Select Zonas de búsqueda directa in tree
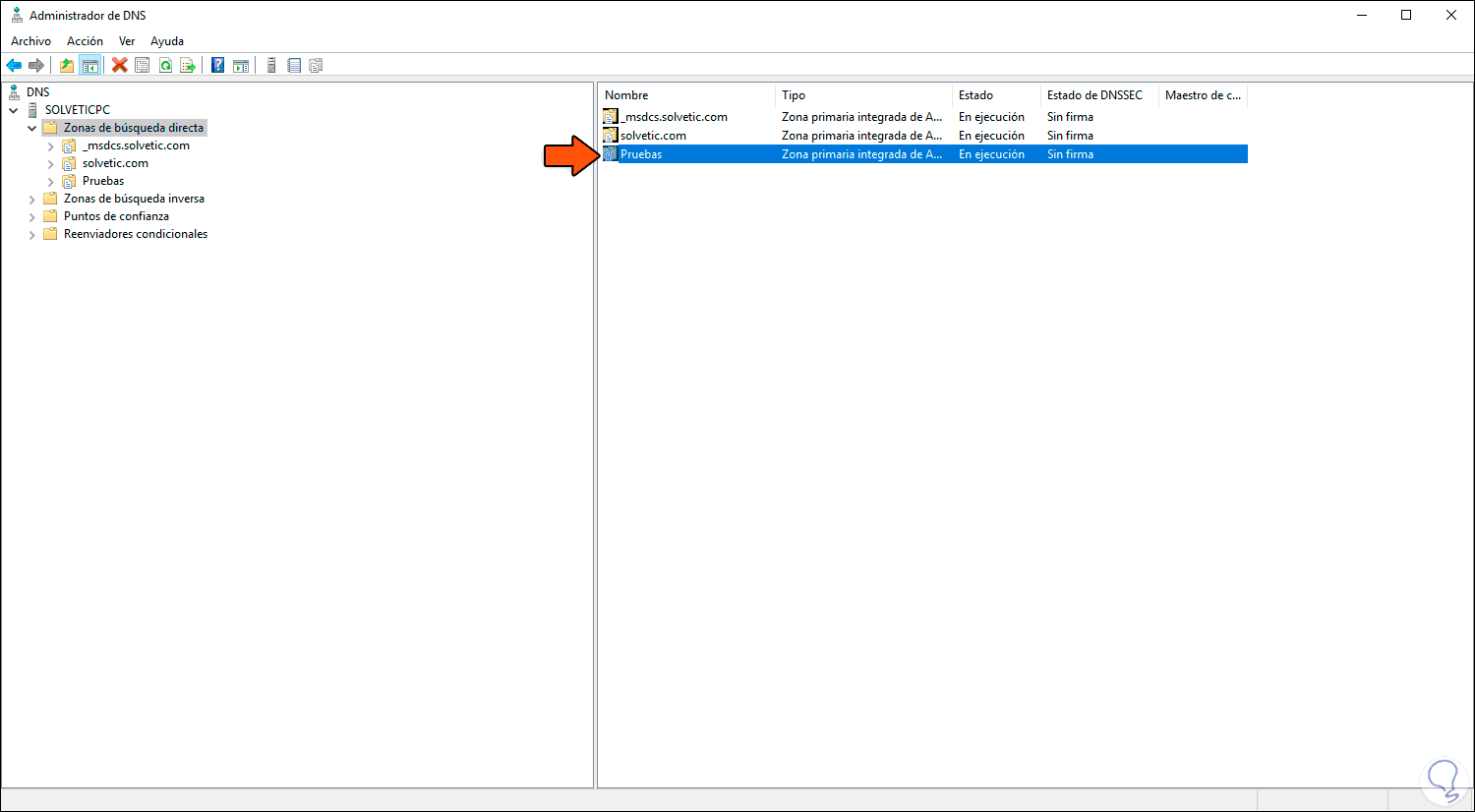The height and width of the screenshot is (812, 1475). point(134,128)
